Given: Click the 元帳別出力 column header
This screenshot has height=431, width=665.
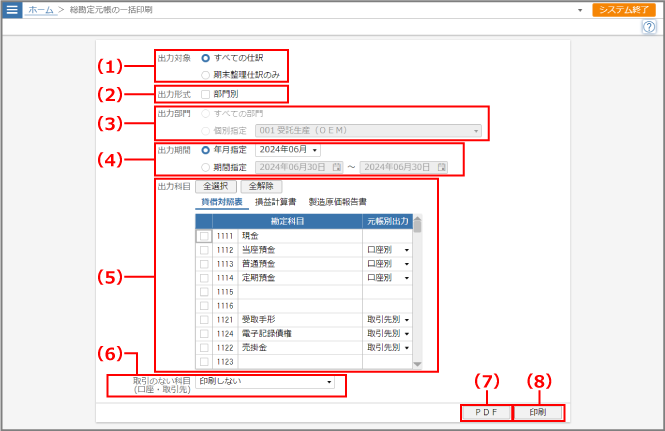Looking at the screenshot, I should pyautogui.click(x=388, y=221).
